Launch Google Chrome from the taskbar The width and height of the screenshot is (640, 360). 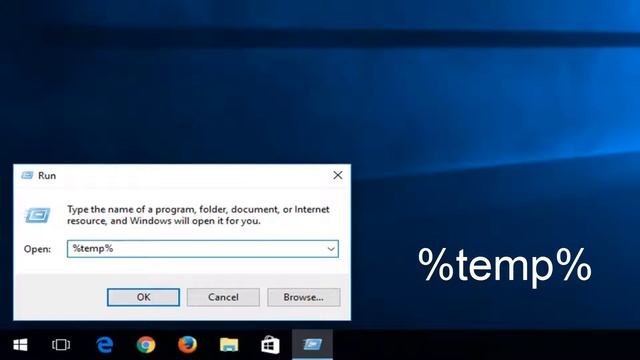click(146, 345)
